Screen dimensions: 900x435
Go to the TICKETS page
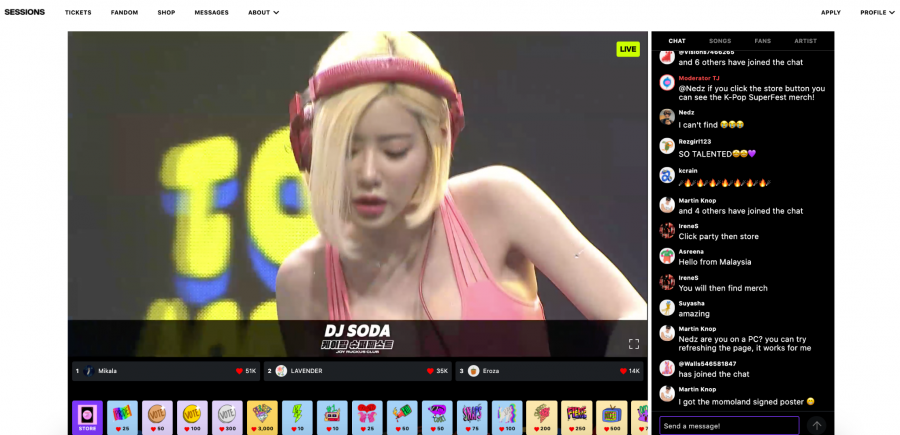pos(78,13)
